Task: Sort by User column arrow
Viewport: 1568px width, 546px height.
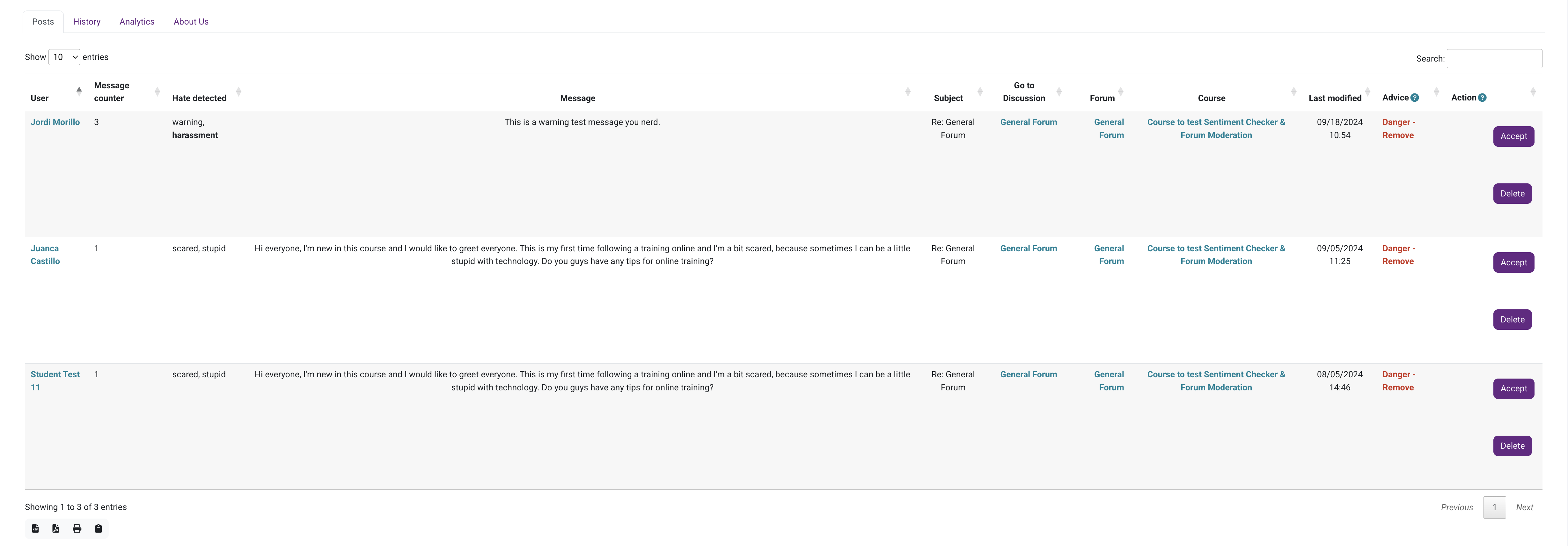Action: (79, 91)
